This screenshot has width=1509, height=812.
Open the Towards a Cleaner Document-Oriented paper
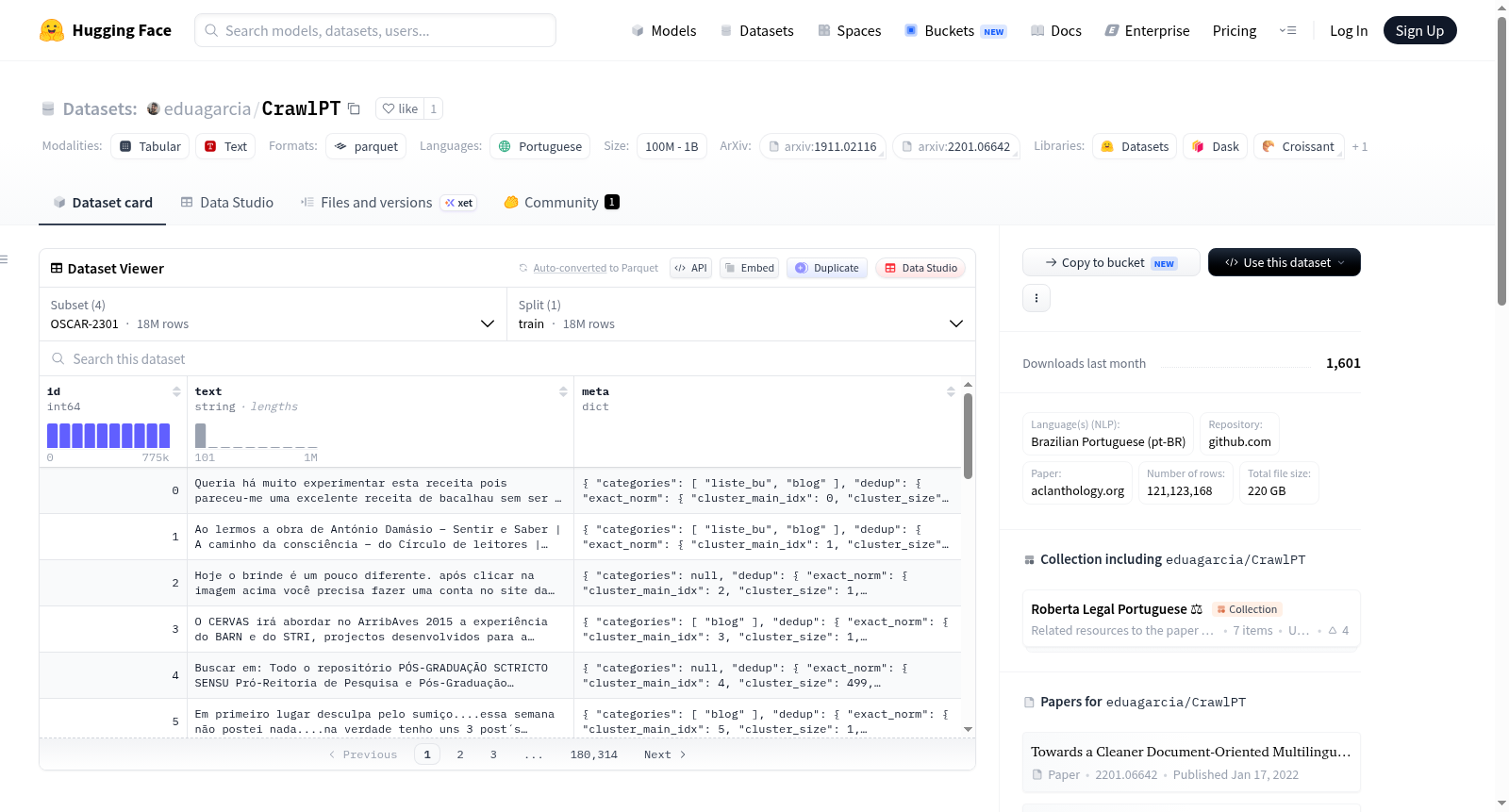coord(1191,762)
